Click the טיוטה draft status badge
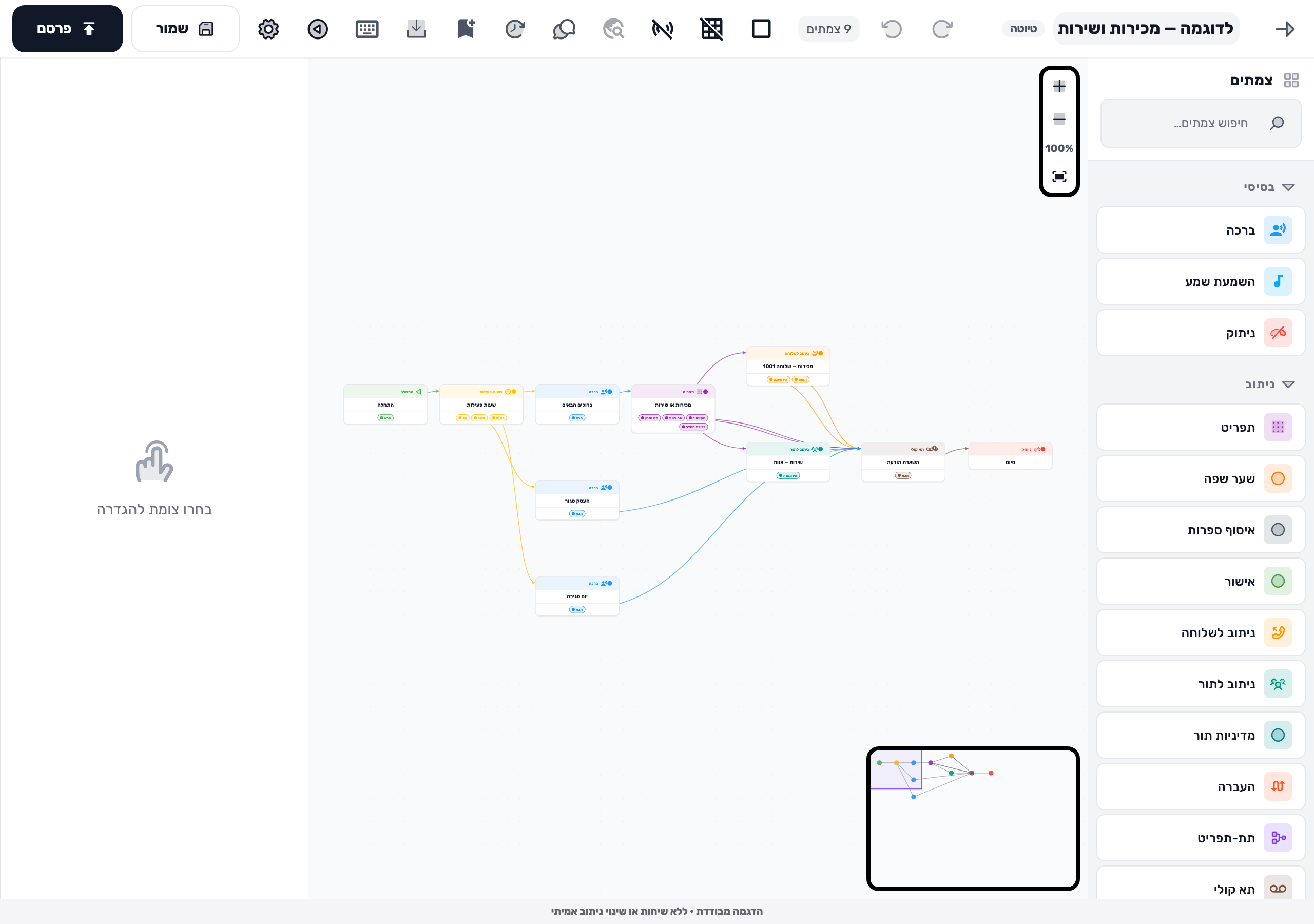 (x=1023, y=29)
